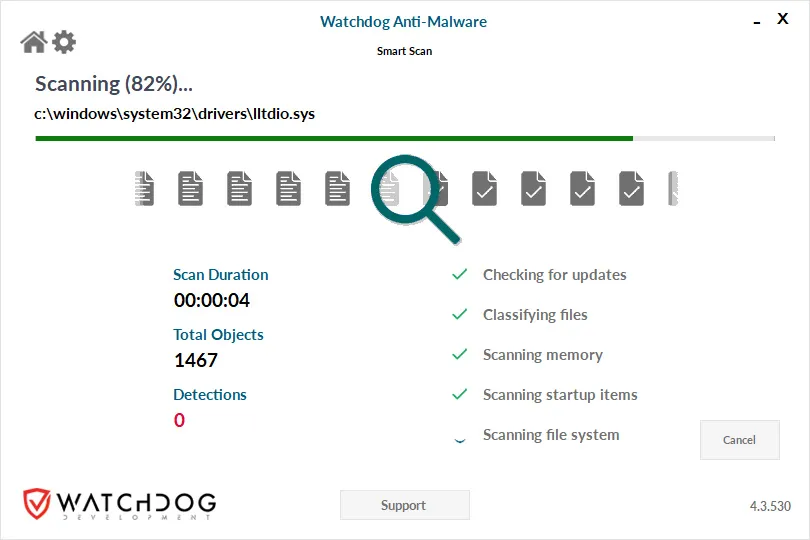Click the Watchdog Anti-Malware title
This screenshot has width=810, height=540.
click(x=403, y=22)
